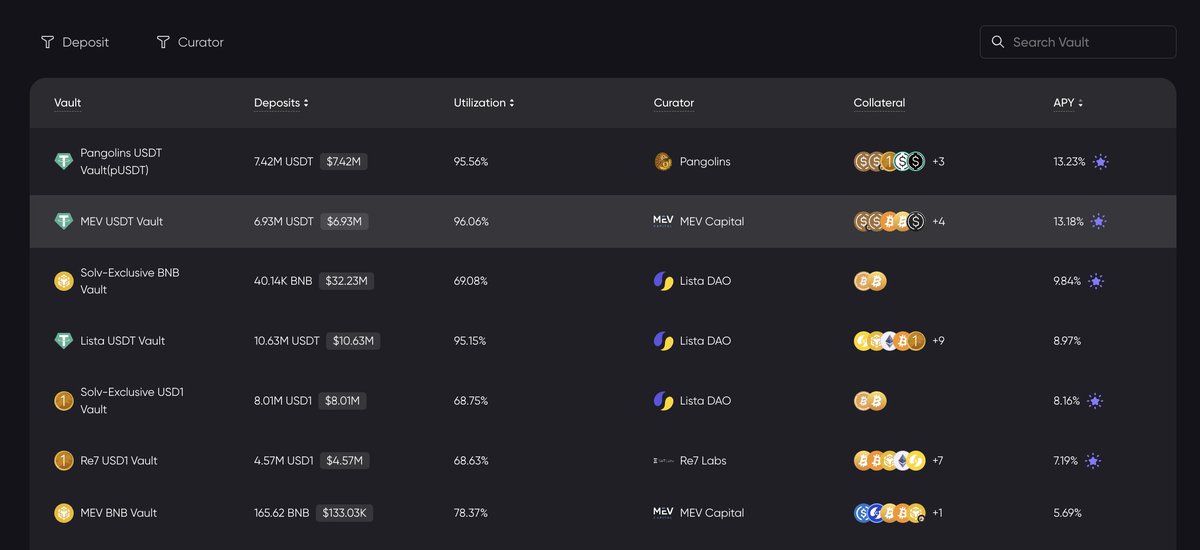Screen dimensions: 1200x550
Task: Click the 96.06% utilization value
Action: click(x=471, y=221)
